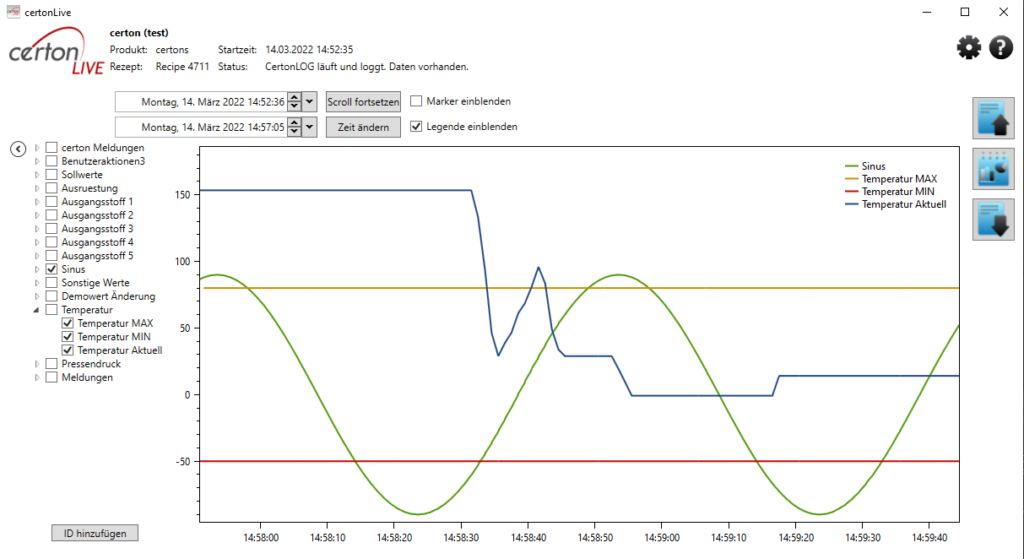Maximize the certonLive window
Viewport: 1024px width, 559px height.
[x=965, y=12]
